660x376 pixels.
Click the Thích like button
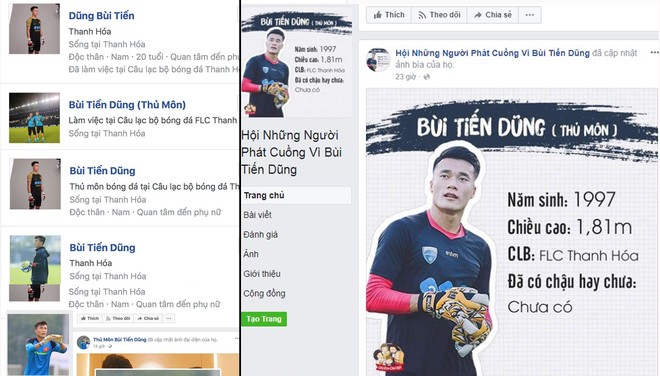click(x=389, y=15)
